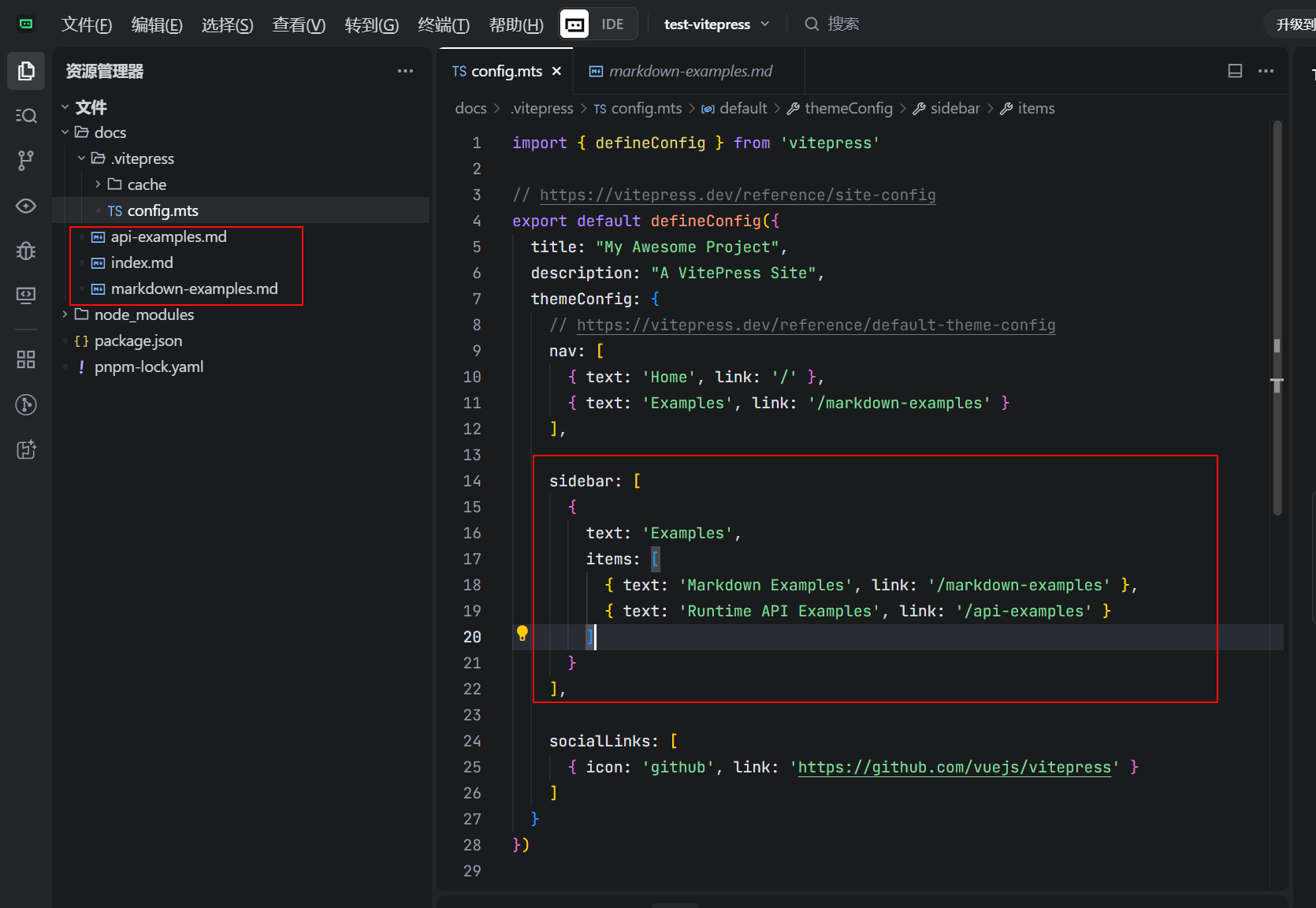
Task: Open the Debug bug icon in activity bar
Action: click(x=26, y=251)
